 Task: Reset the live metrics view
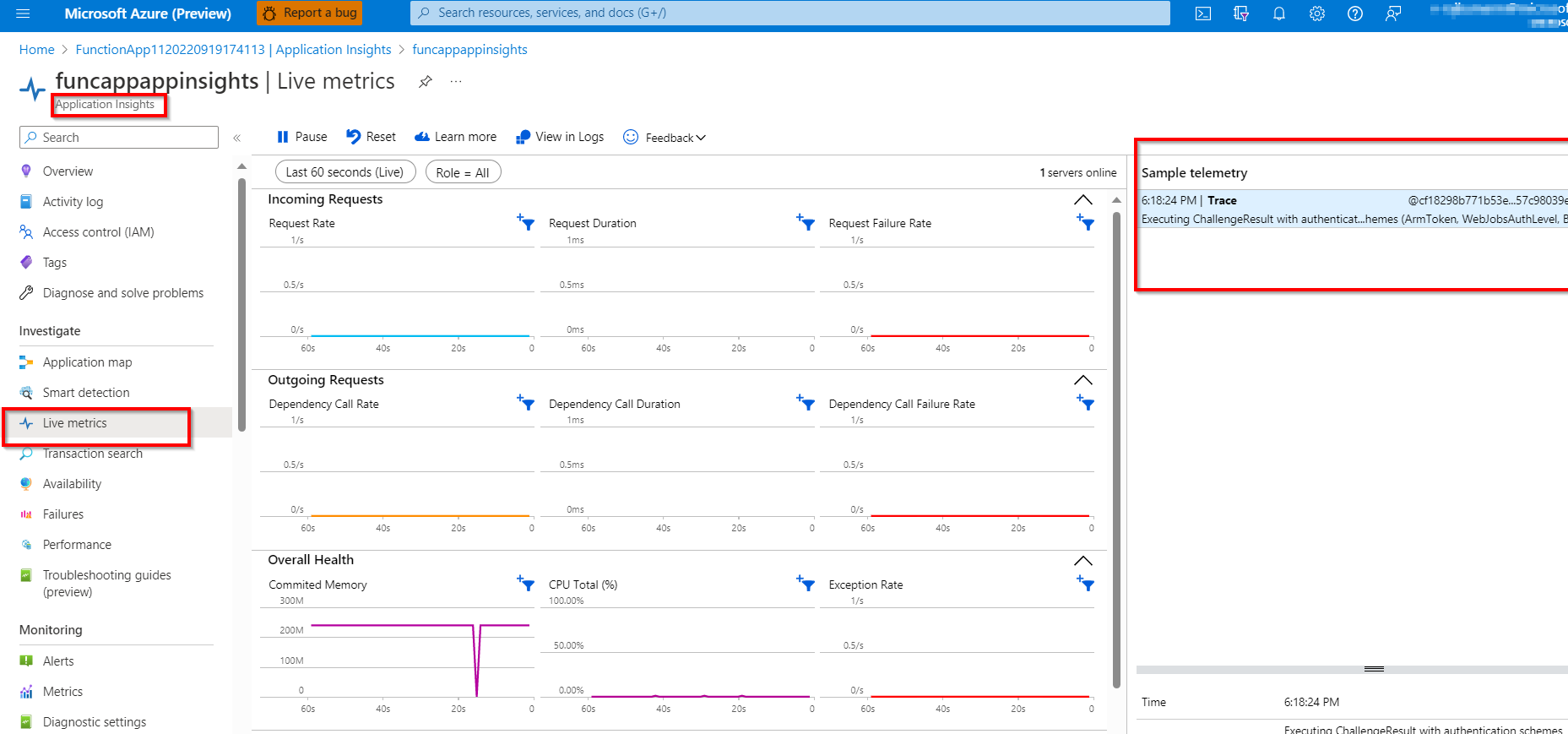coord(371,137)
